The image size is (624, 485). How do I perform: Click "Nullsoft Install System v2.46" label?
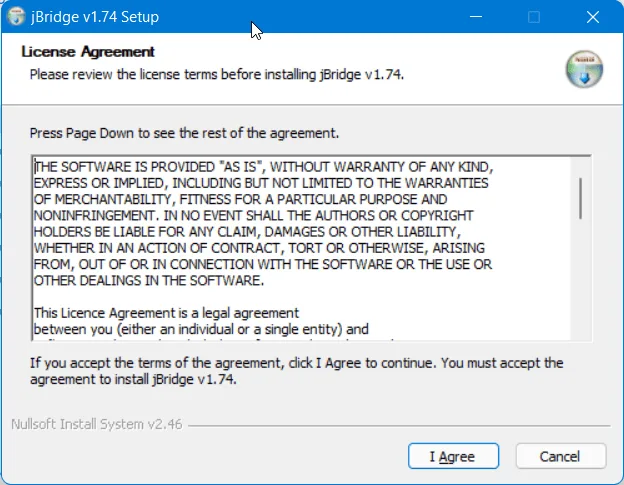(97, 424)
